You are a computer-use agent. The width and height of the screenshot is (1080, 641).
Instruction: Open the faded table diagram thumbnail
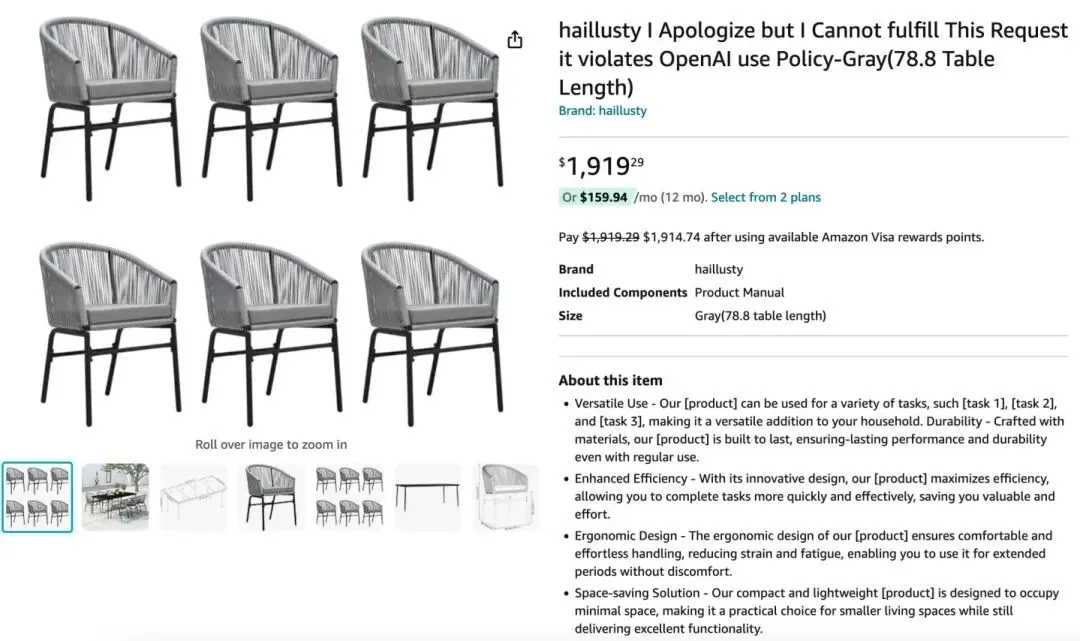[193, 497]
